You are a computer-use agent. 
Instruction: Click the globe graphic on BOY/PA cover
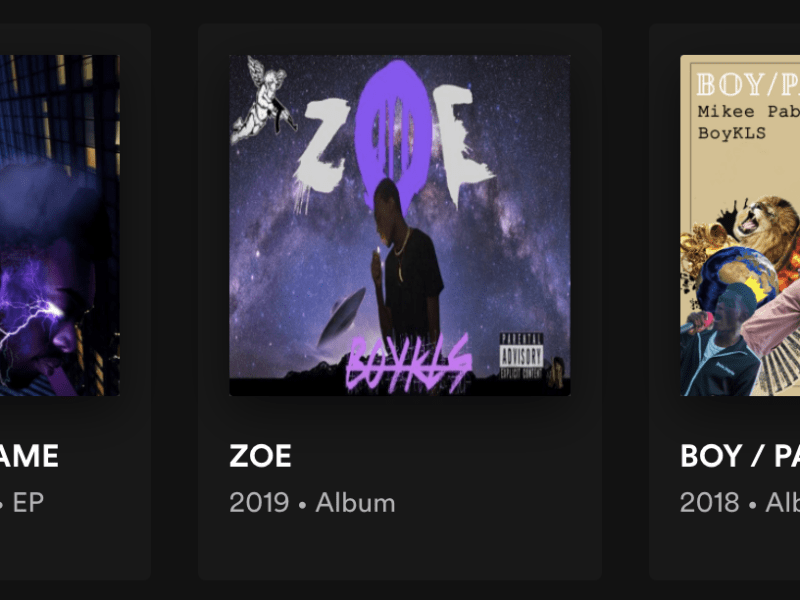point(737,277)
